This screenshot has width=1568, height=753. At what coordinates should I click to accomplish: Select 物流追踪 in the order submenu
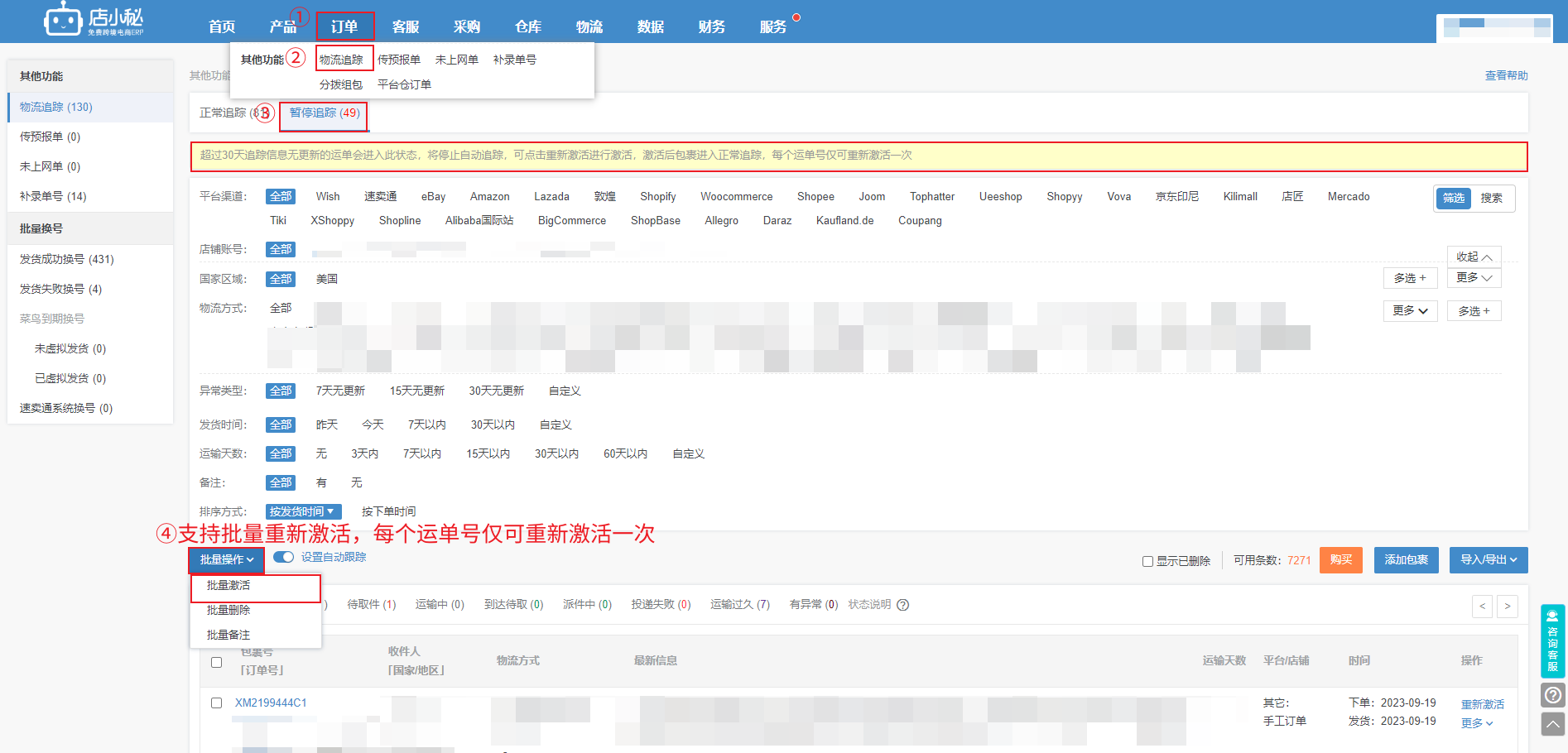point(341,60)
